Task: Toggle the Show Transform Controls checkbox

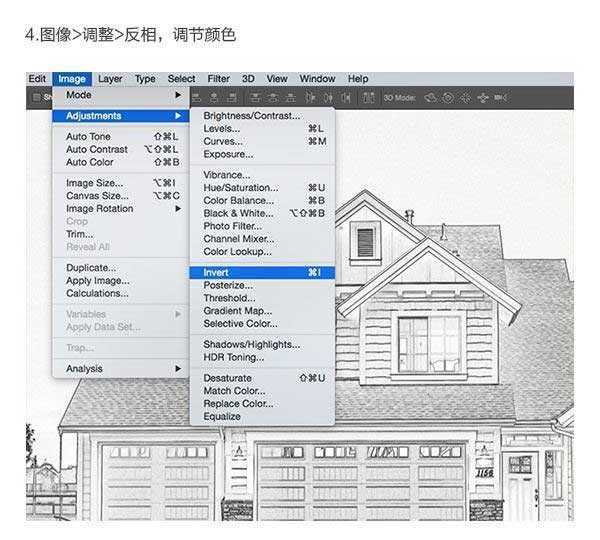Action: [x=36, y=97]
